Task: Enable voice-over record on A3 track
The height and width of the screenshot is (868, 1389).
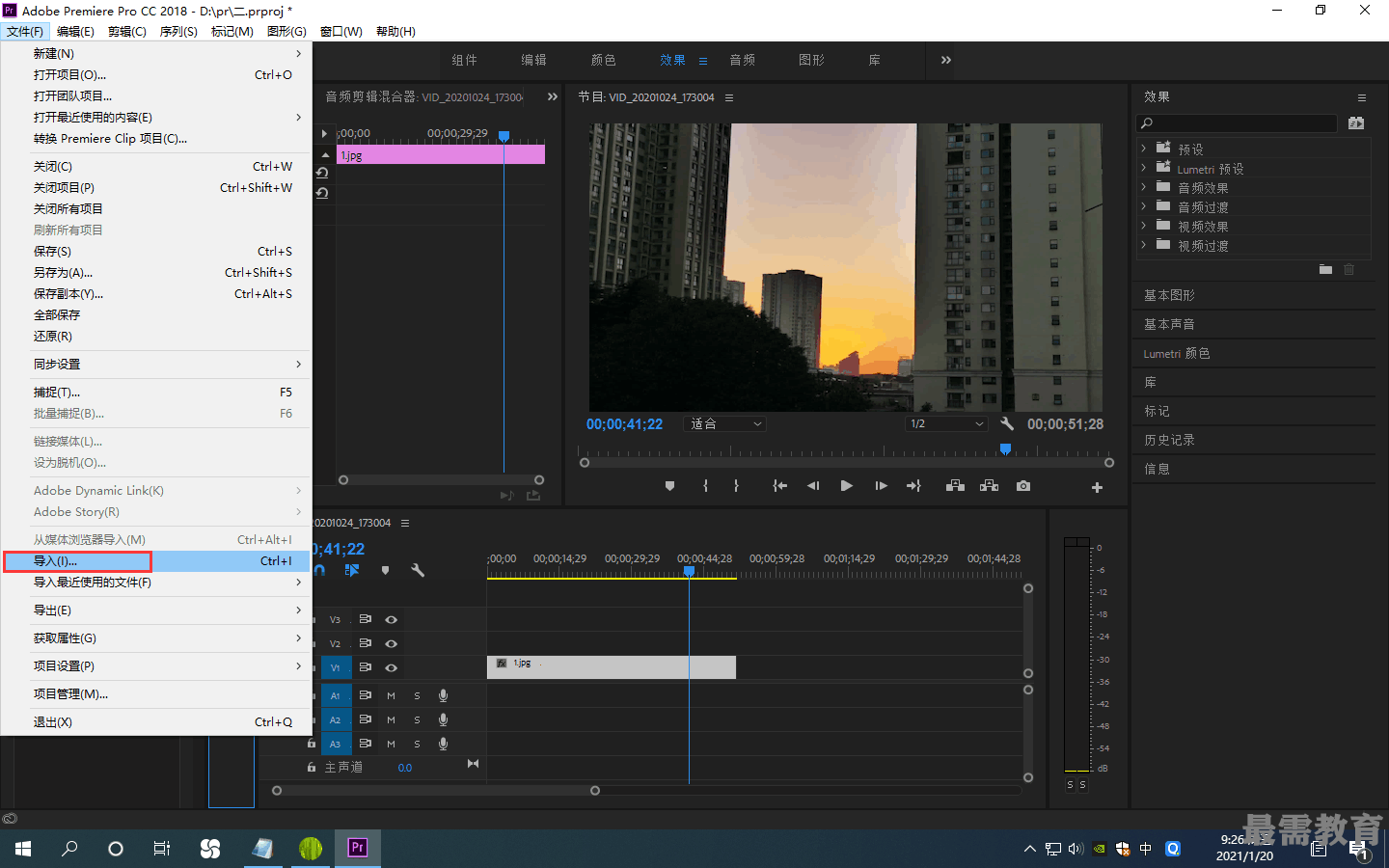Action: click(x=443, y=744)
